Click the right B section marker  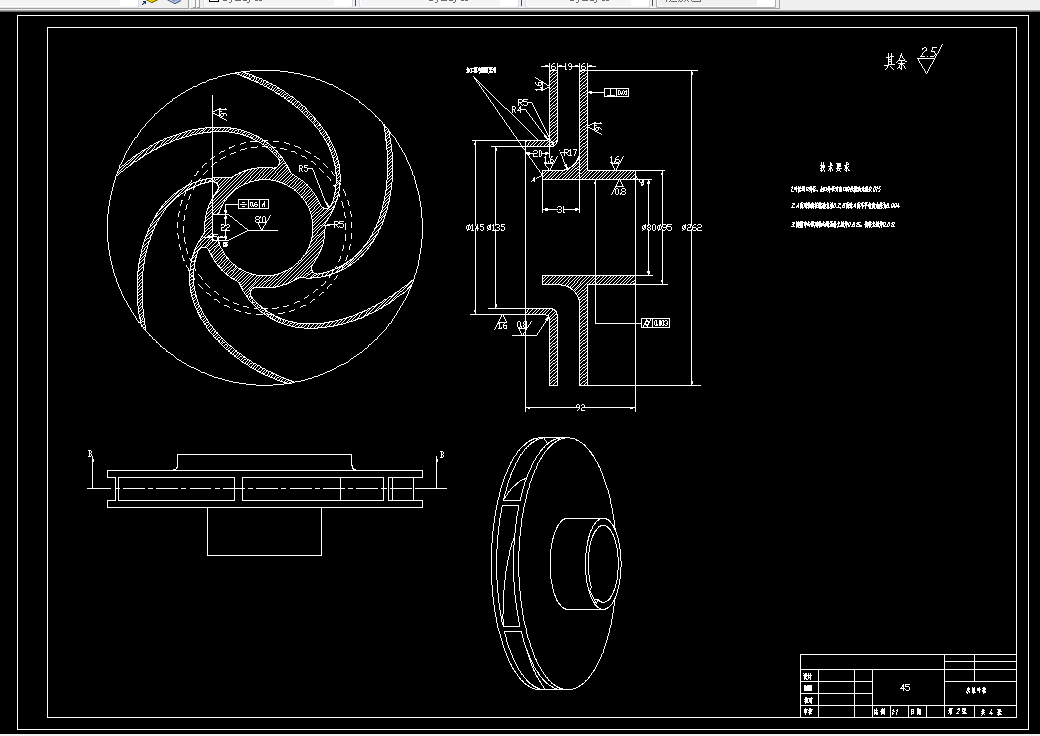[442, 455]
